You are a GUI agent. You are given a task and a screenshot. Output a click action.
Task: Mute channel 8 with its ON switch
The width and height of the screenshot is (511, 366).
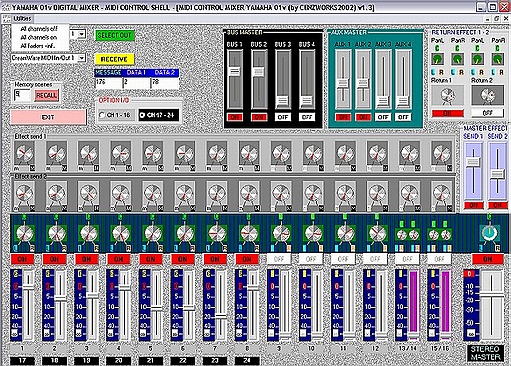coord(247,259)
